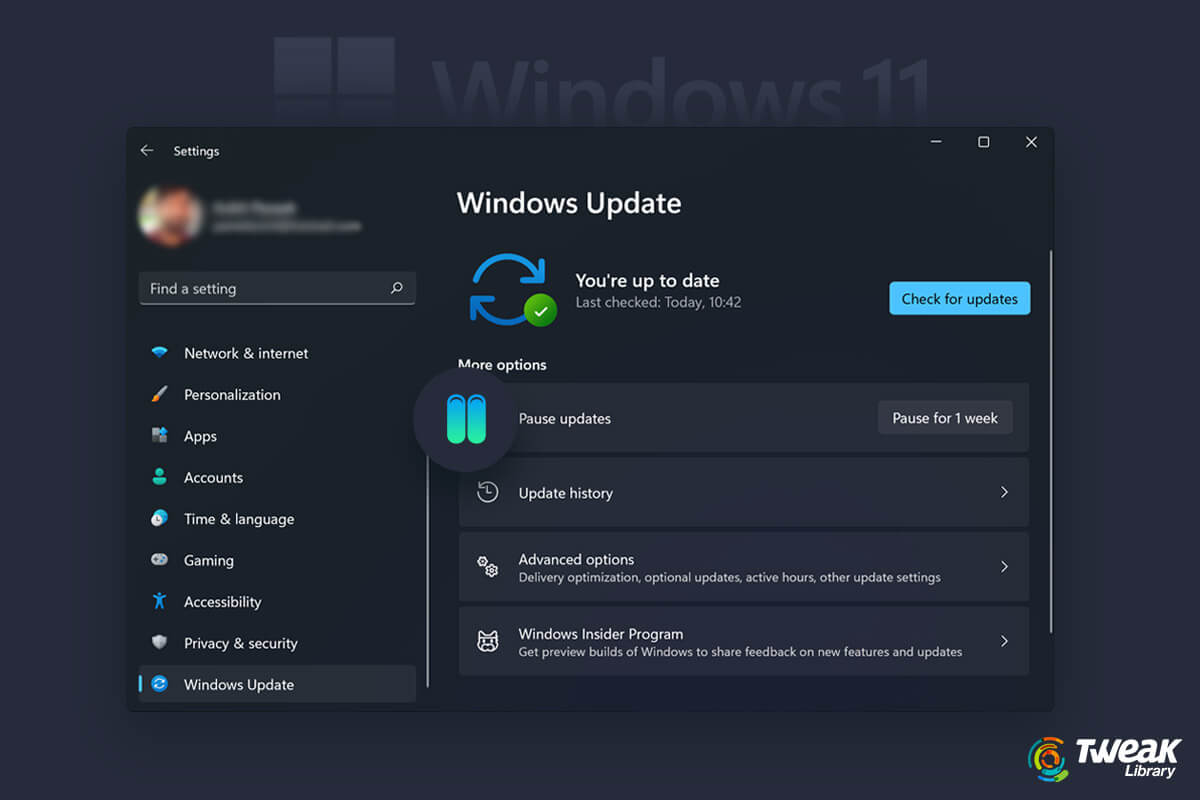Select Privacy & security from the sidebar
The height and width of the screenshot is (800, 1200).
(x=240, y=643)
